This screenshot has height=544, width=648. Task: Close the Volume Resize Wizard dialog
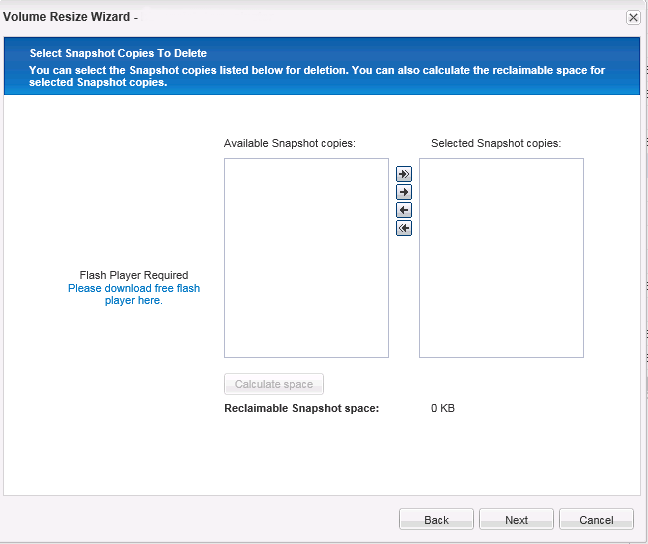click(633, 17)
